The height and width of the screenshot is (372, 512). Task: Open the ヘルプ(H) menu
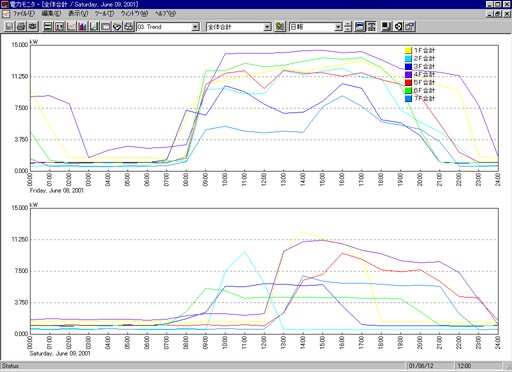[165, 14]
